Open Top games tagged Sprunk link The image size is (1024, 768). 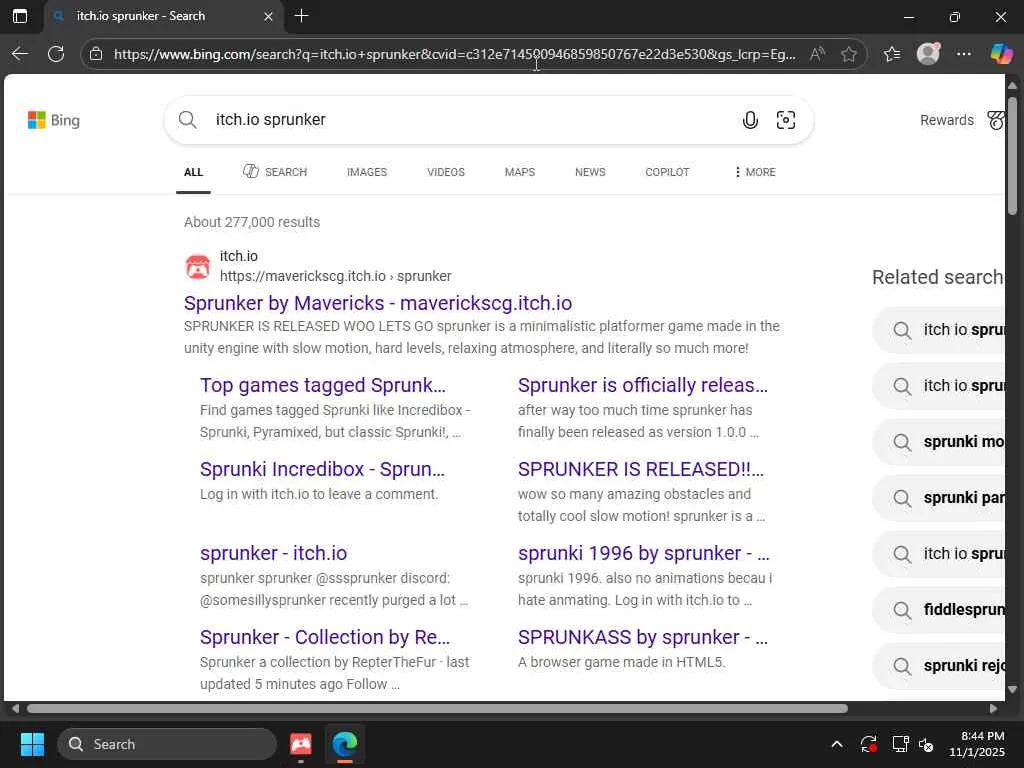tap(323, 385)
